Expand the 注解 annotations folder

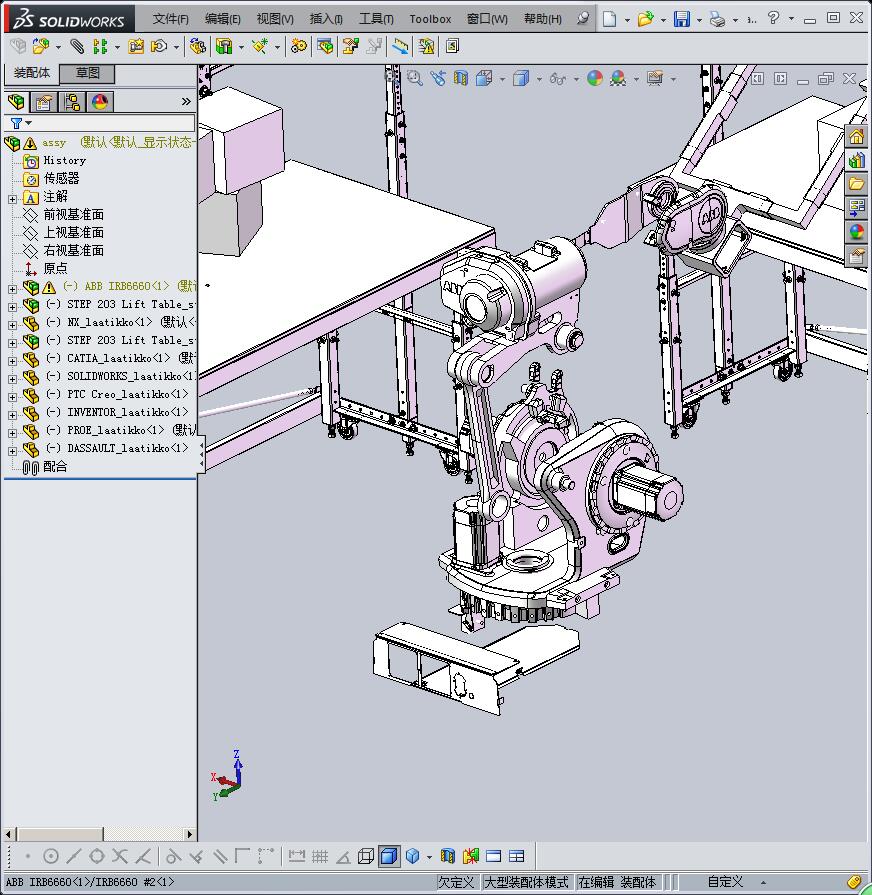12,198
